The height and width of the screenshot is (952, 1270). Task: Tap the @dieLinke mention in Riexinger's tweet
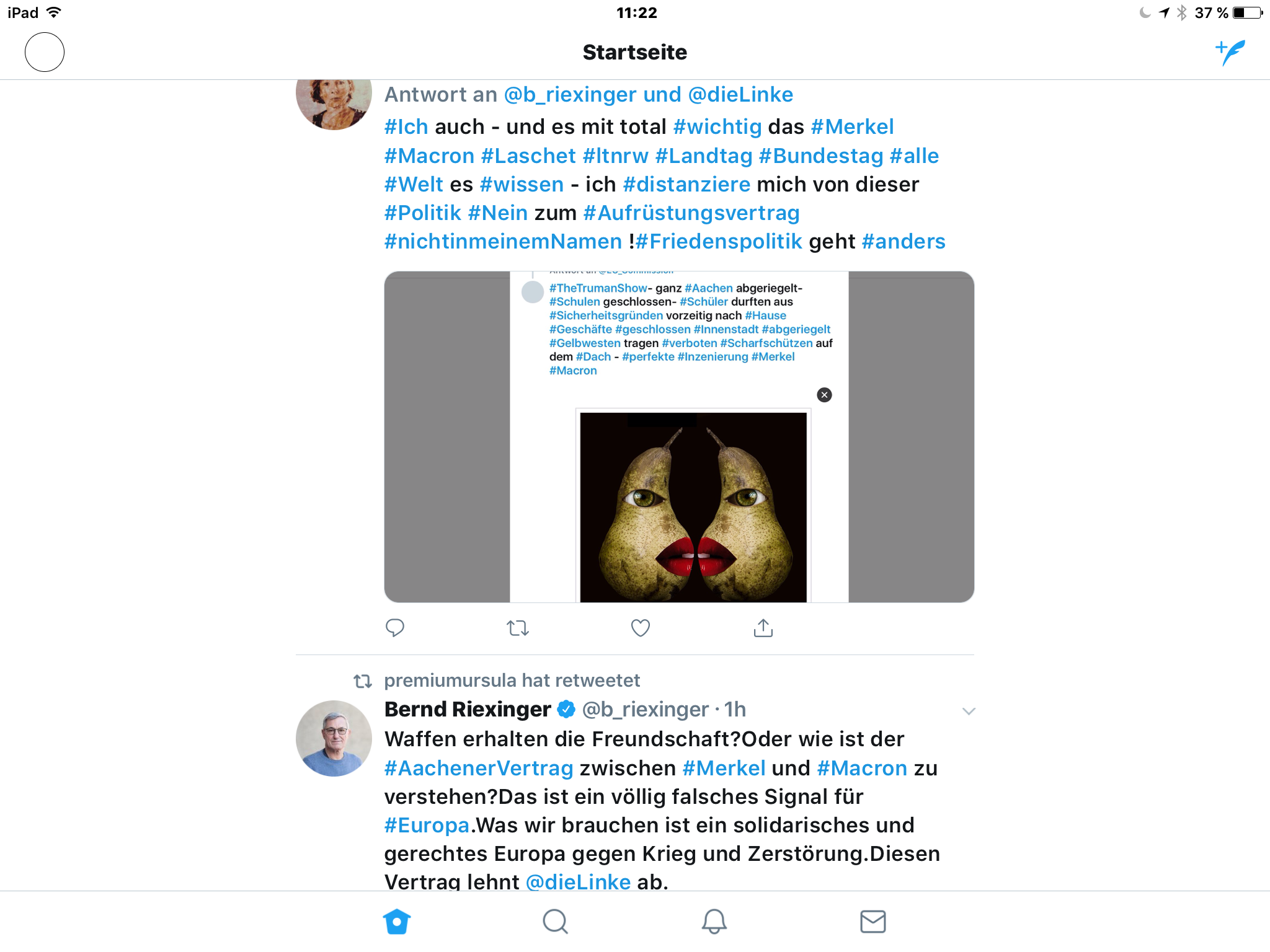pos(578,881)
